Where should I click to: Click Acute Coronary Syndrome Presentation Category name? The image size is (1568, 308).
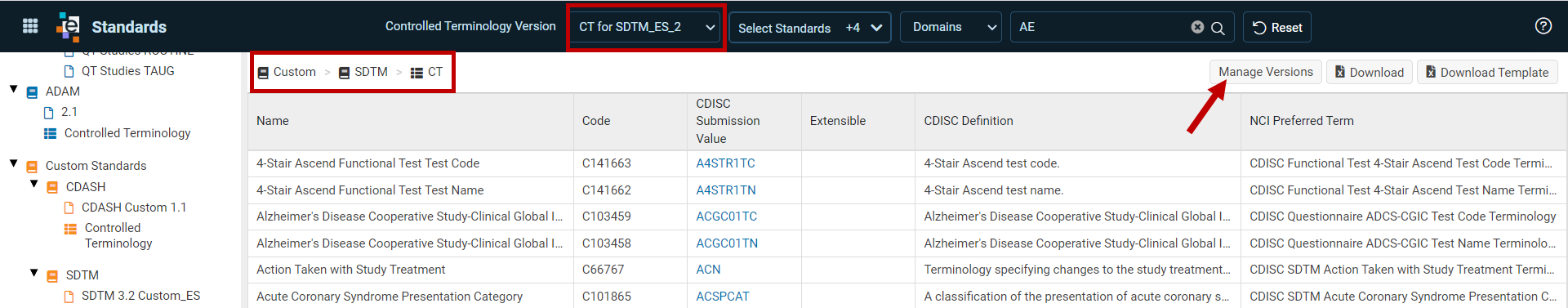click(390, 297)
